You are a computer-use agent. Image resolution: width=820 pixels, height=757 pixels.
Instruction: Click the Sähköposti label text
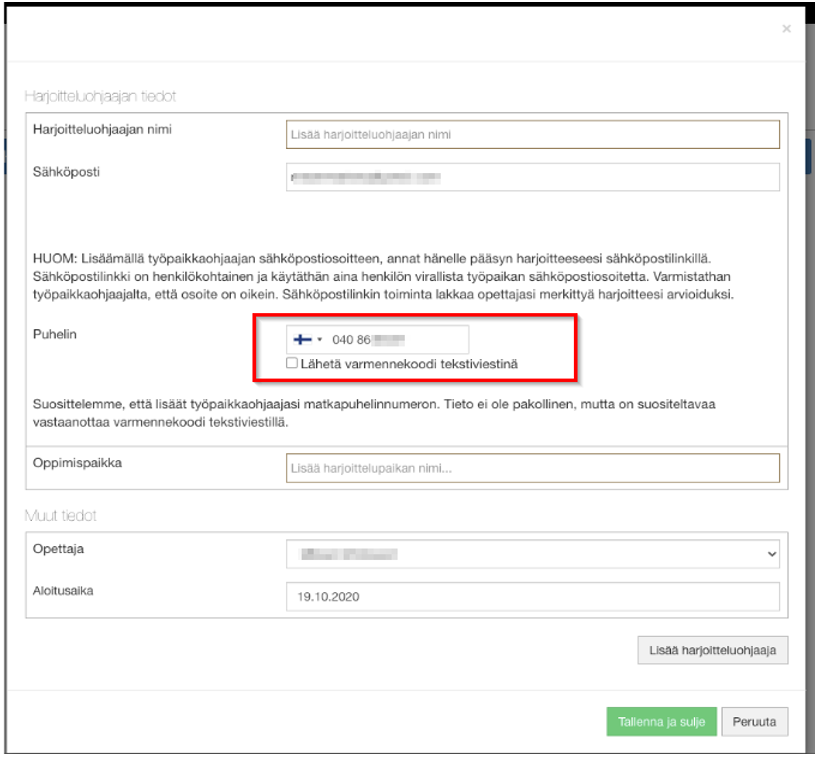(x=67, y=171)
